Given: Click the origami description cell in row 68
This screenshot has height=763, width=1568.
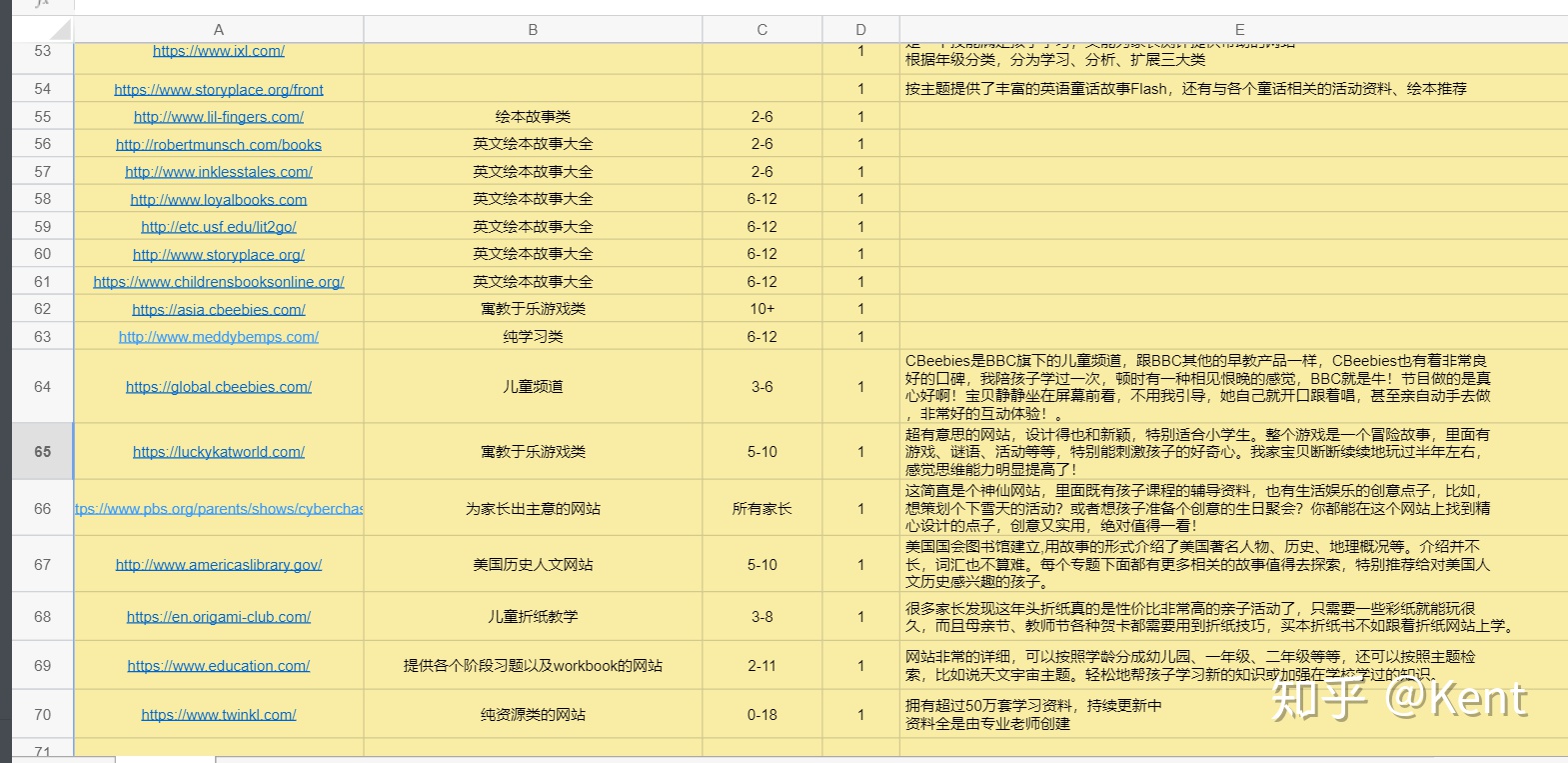Looking at the screenshot, I should [x=1233, y=617].
